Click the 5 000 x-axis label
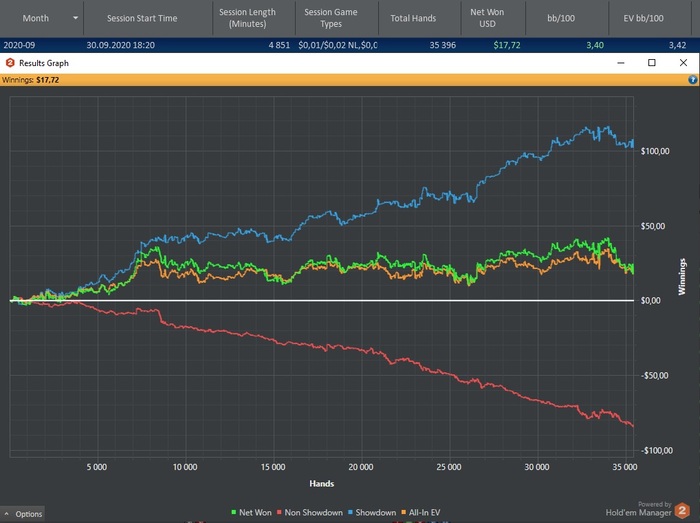 click(x=97, y=467)
